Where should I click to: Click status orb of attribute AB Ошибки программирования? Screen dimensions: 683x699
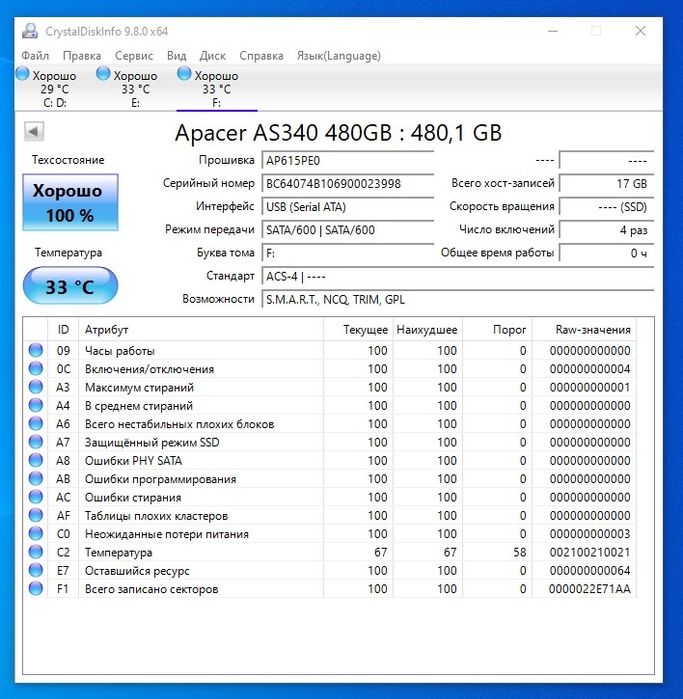[36, 478]
